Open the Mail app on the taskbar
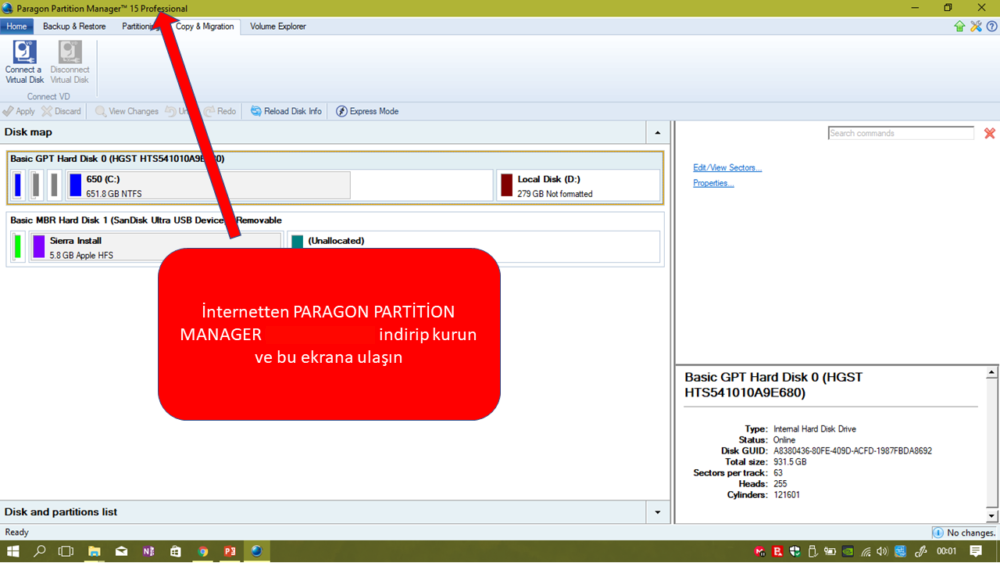The image size is (1000, 563). click(121, 552)
